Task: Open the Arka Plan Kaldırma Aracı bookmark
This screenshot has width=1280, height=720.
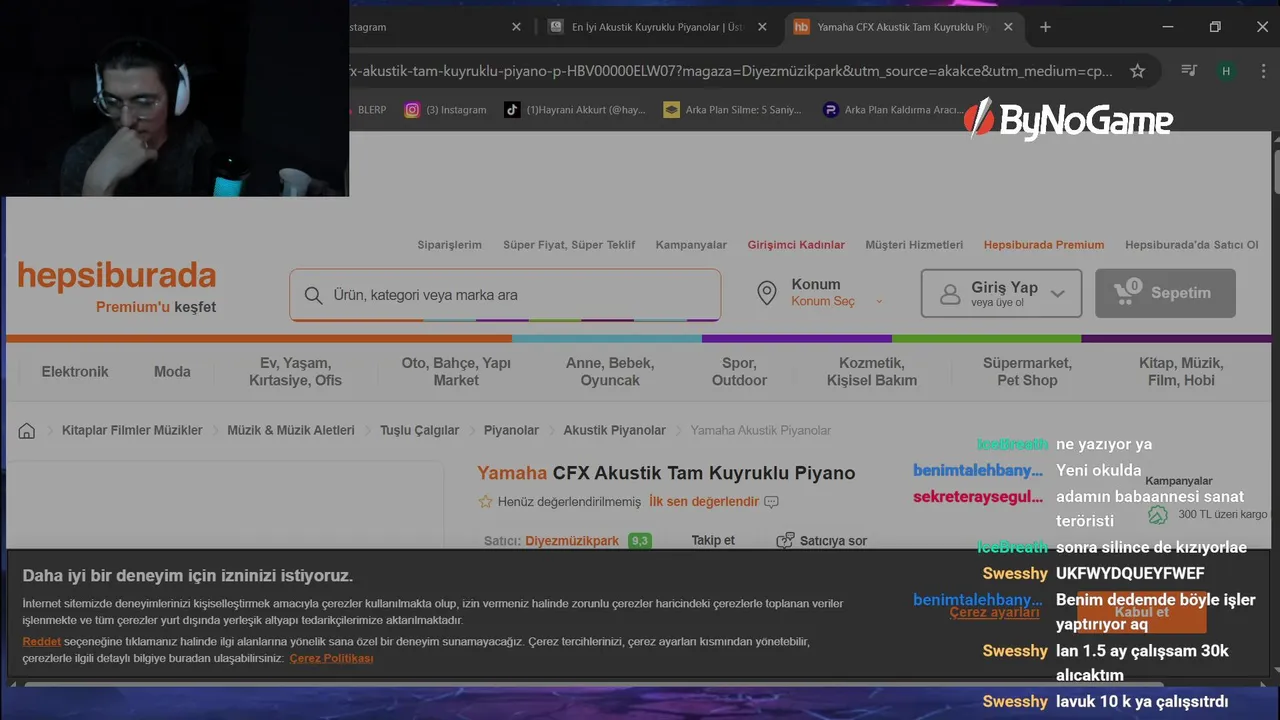Action: click(x=893, y=110)
